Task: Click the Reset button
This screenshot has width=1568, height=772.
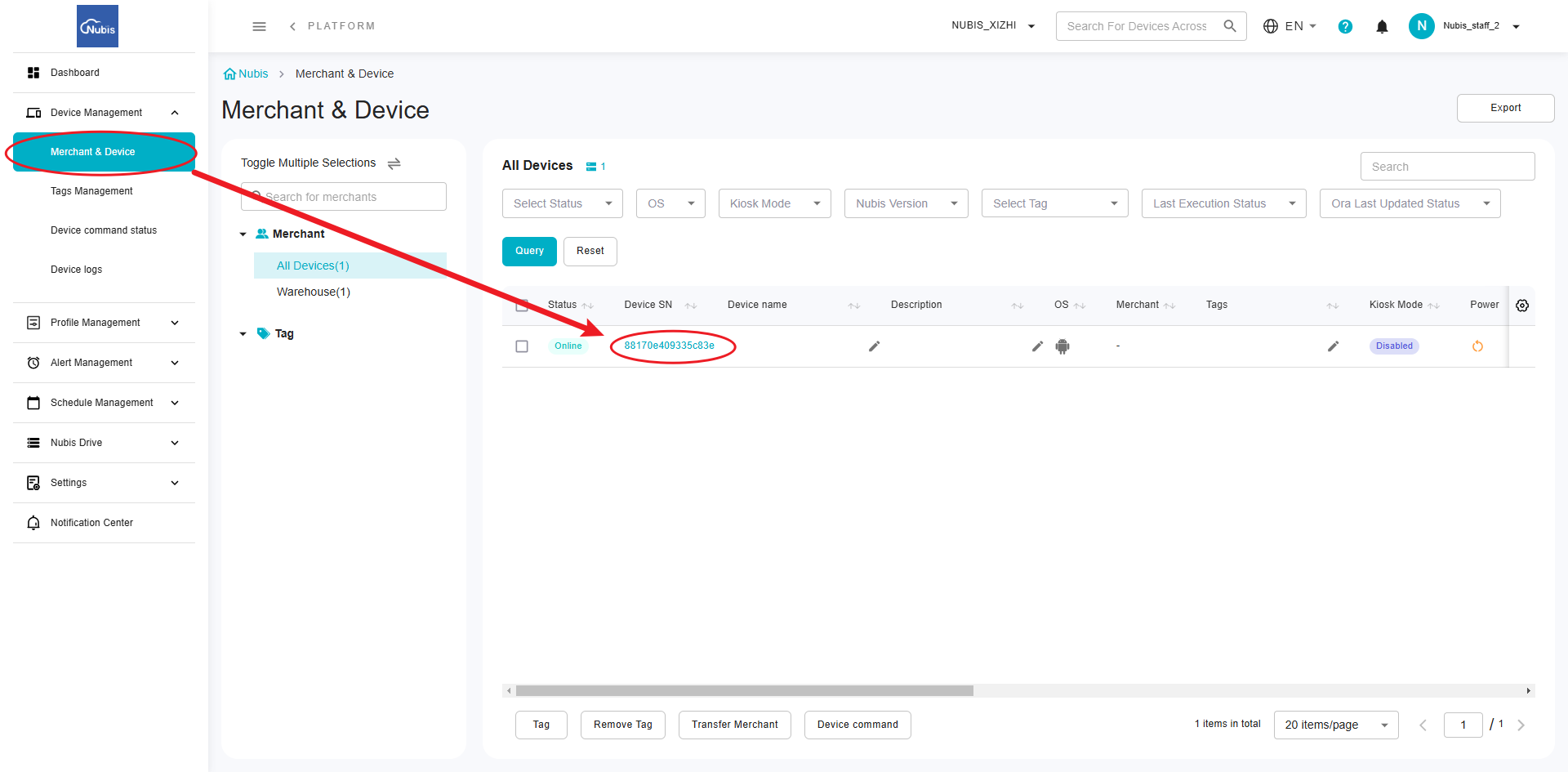Action: pos(590,252)
